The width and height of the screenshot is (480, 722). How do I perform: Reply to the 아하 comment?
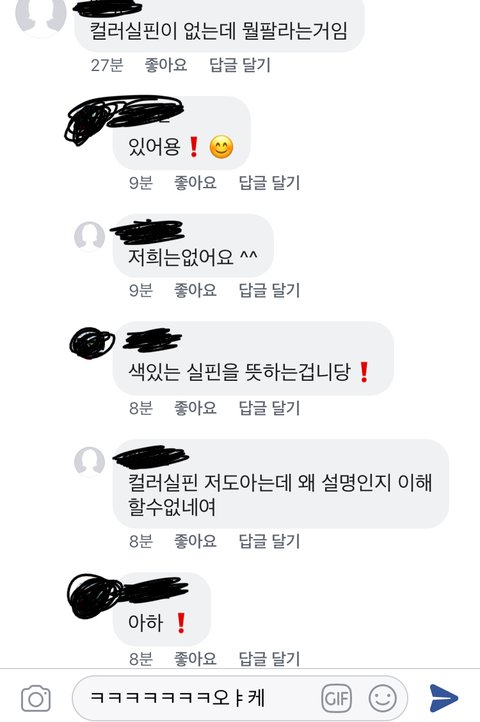(x=269, y=659)
